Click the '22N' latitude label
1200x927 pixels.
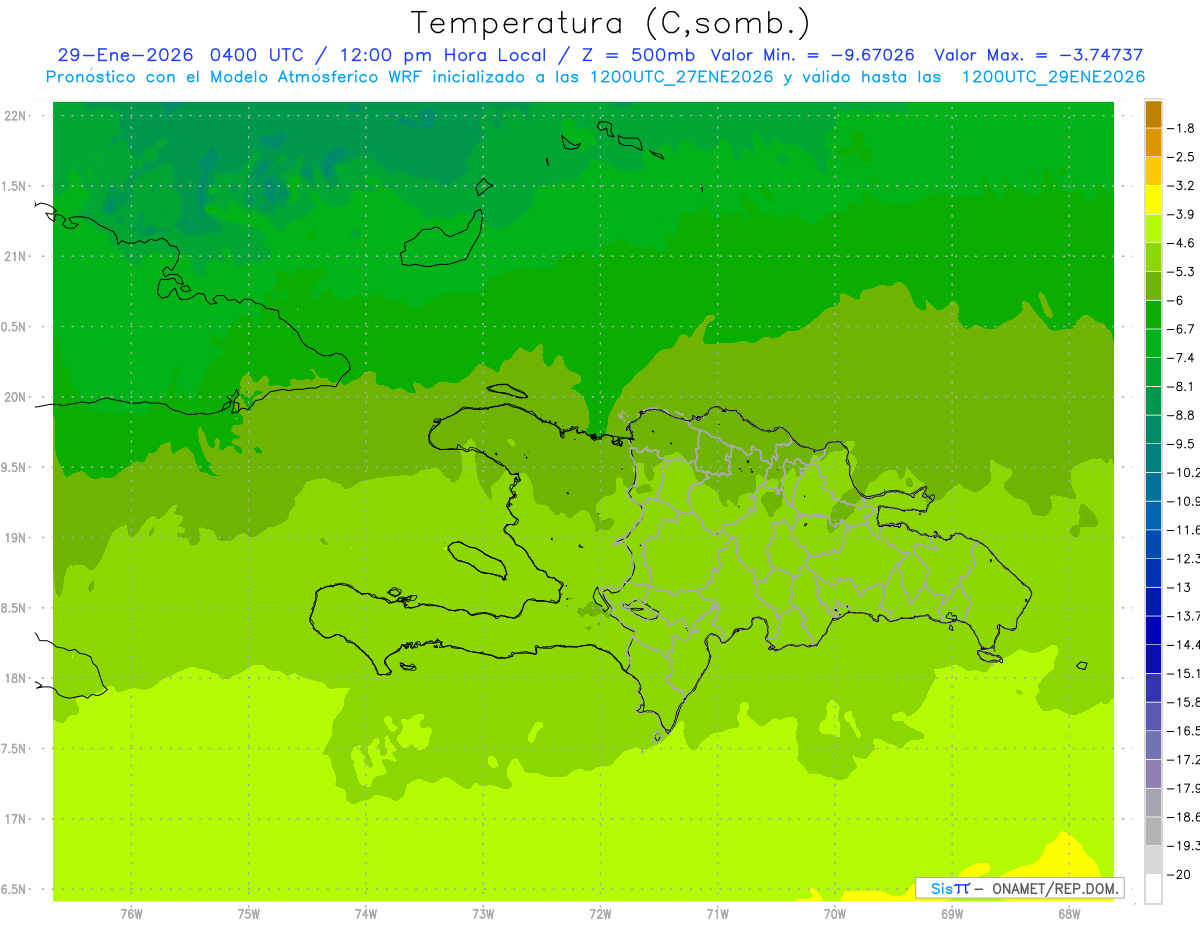(x=17, y=116)
